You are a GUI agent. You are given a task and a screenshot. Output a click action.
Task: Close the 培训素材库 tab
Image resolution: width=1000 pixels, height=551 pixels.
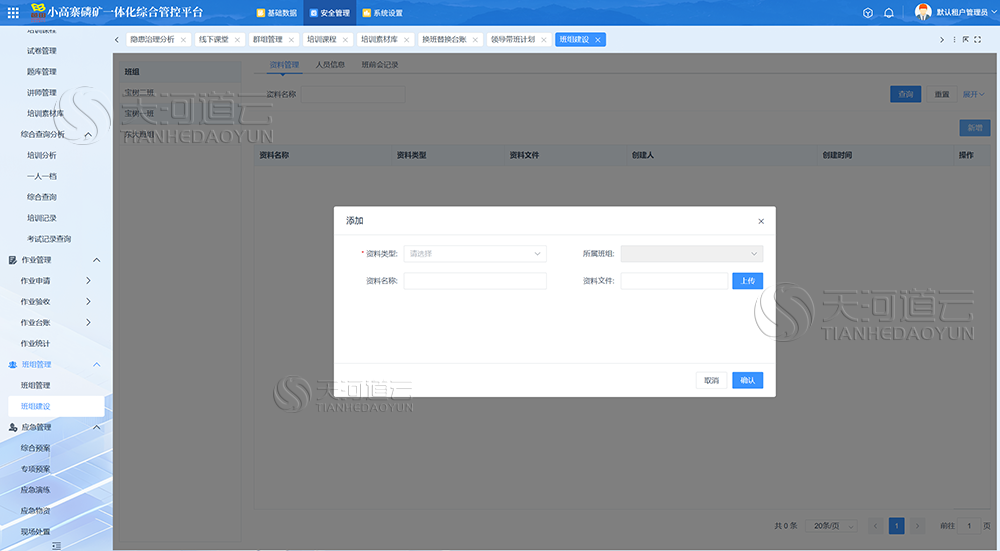[x=406, y=40]
